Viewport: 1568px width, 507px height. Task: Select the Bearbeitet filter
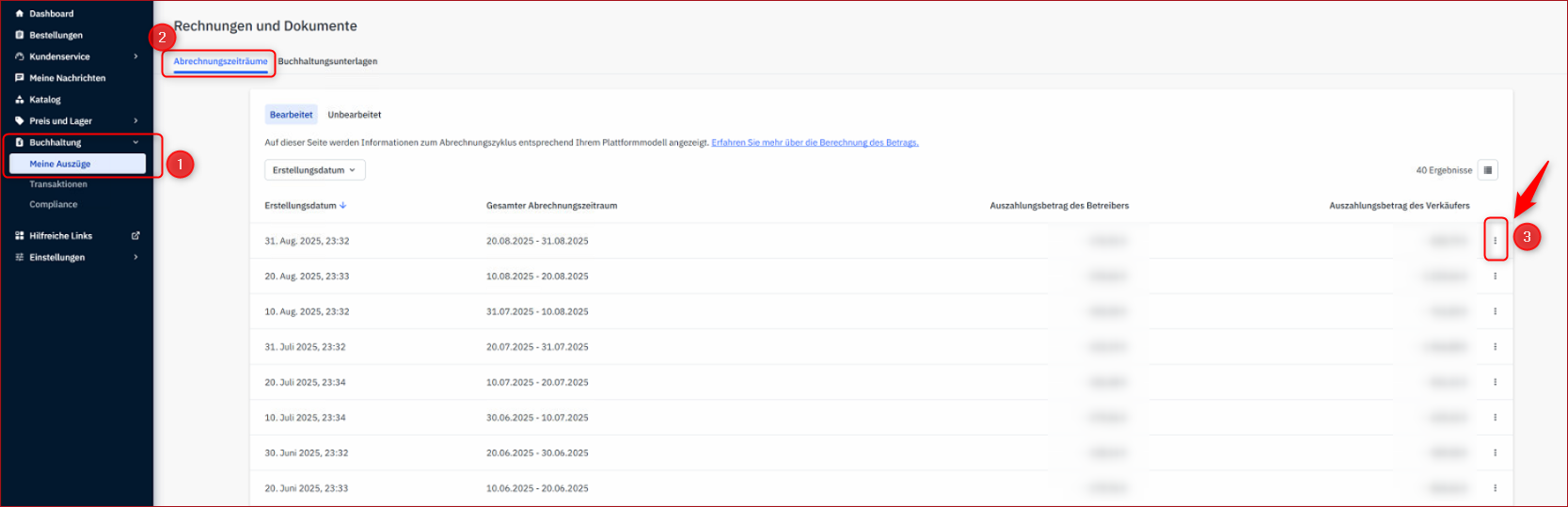coord(292,115)
